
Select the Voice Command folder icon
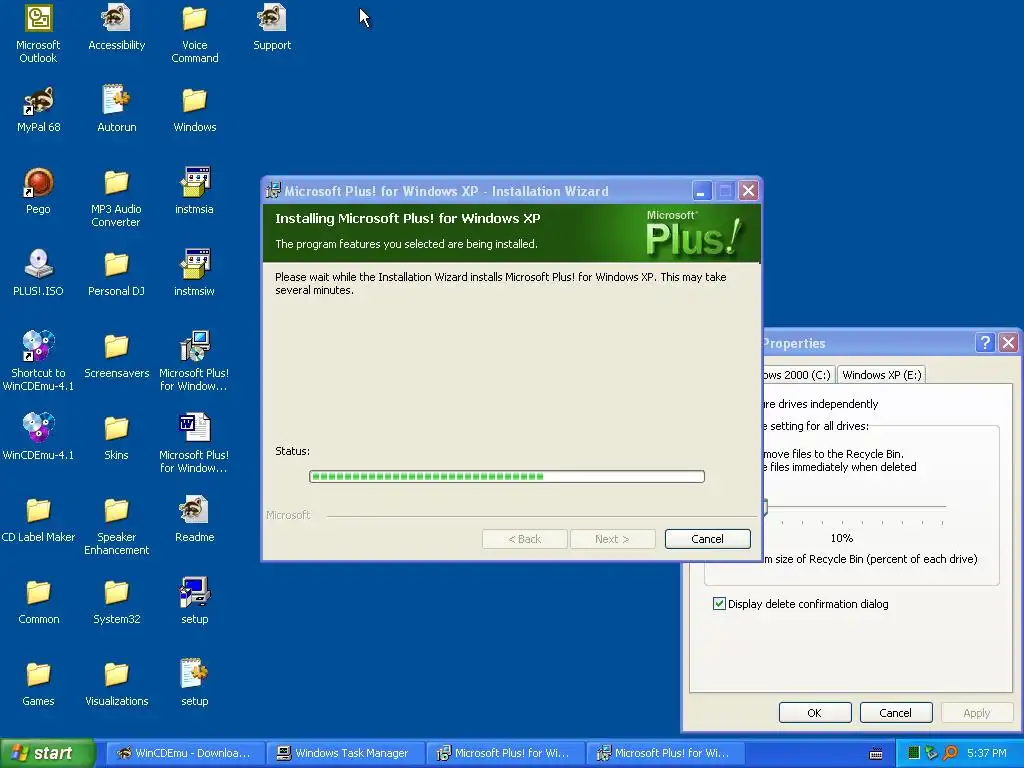[x=195, y=34]
